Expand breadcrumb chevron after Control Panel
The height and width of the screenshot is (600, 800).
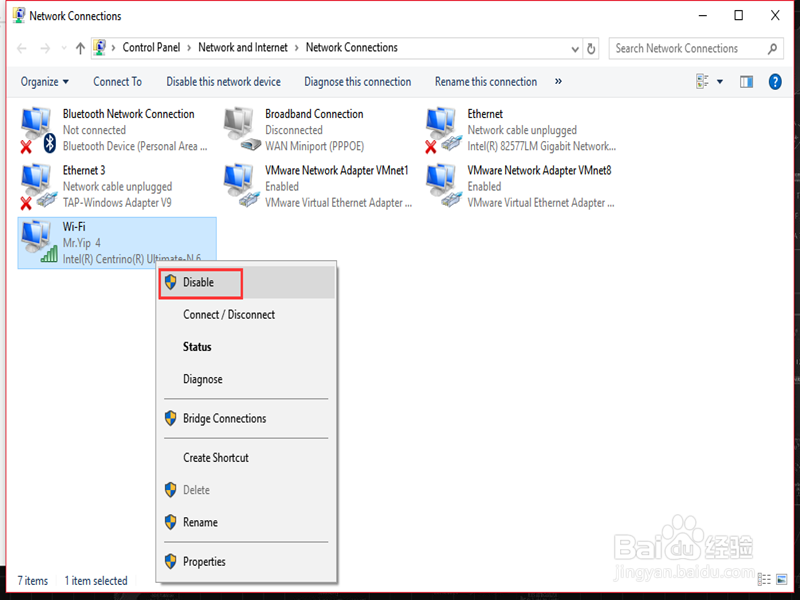[189, 48]
